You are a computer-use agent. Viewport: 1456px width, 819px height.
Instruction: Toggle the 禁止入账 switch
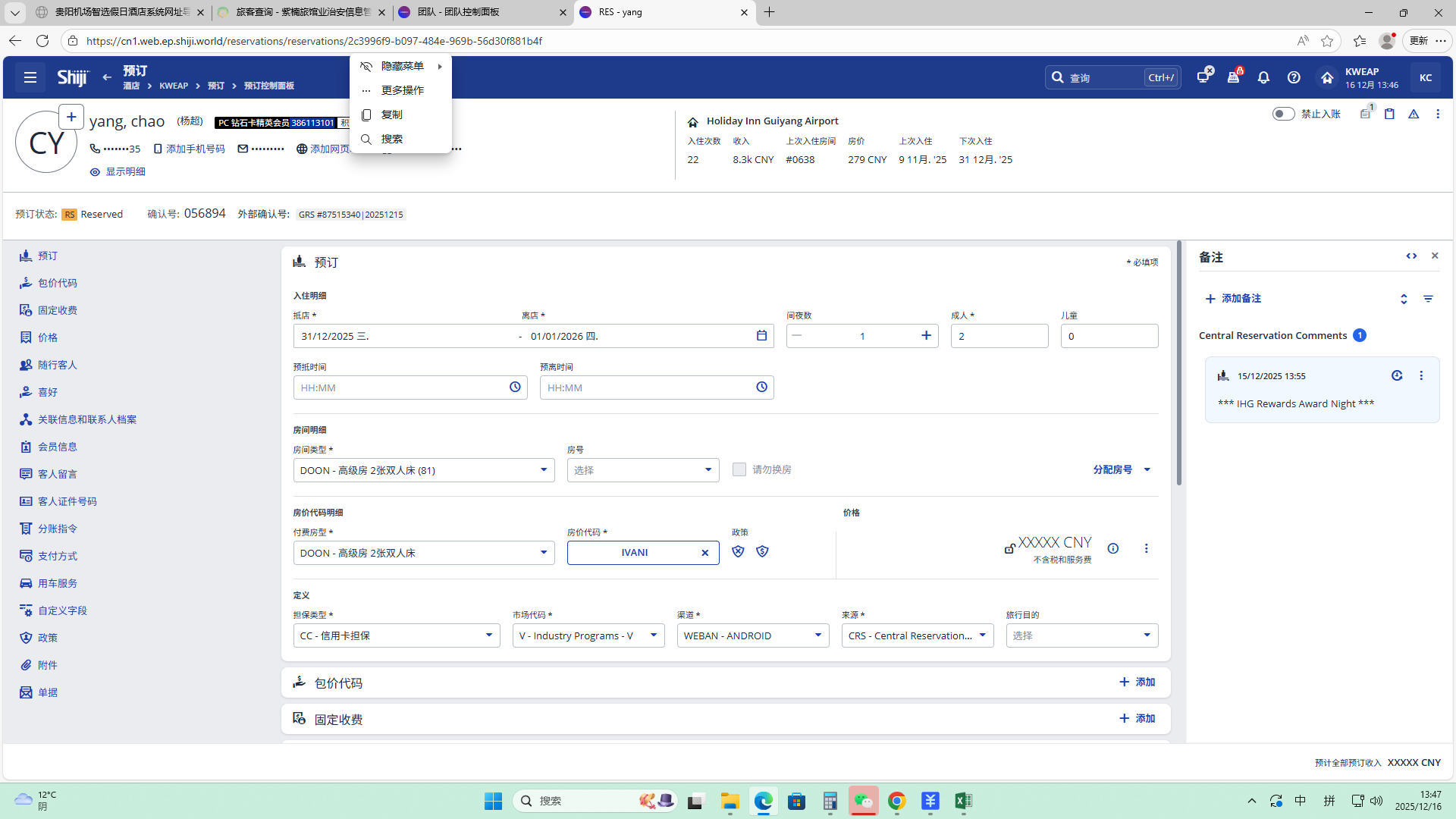click(x=1283, y=114)
